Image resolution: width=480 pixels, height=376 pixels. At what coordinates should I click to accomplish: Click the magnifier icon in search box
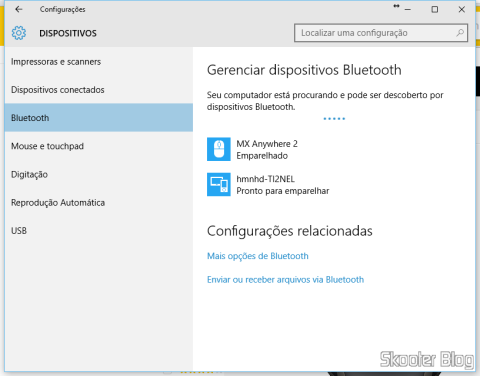click(x=460, y=33)
